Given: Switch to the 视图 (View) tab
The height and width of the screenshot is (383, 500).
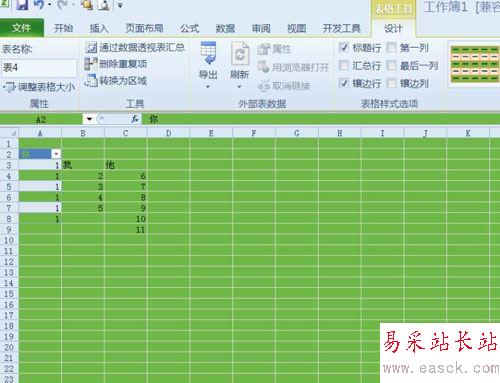Looking at the screenshot, I should (x=296, y=28).
